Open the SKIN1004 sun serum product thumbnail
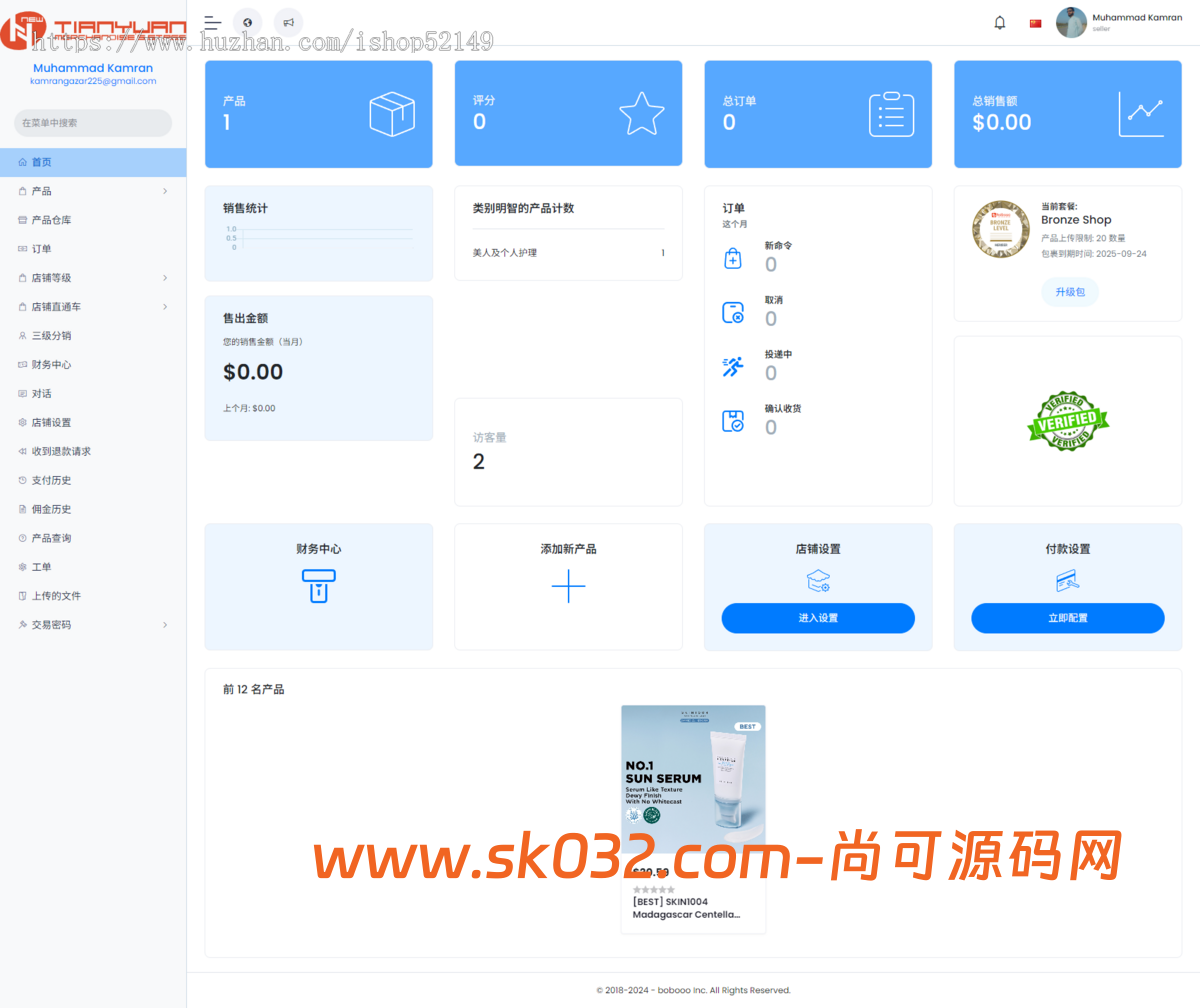This screenshot has height=1008, width=1200. 693,779
